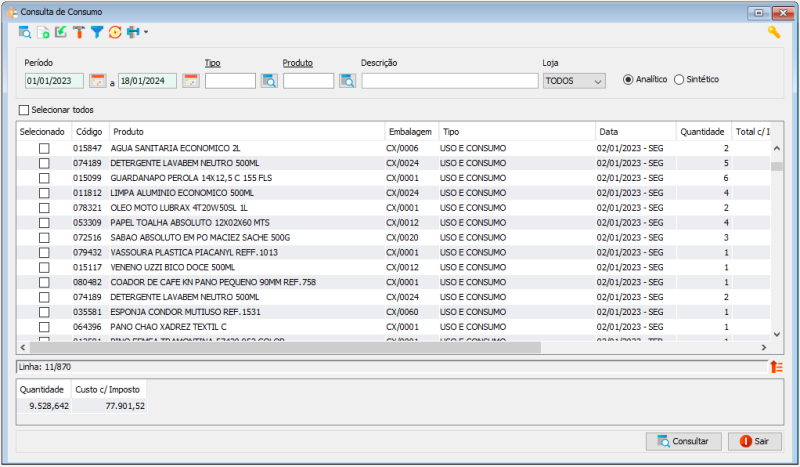Click the horizontal scrollbar thumb
Screen dimensions: 800x467
[285, 347]
